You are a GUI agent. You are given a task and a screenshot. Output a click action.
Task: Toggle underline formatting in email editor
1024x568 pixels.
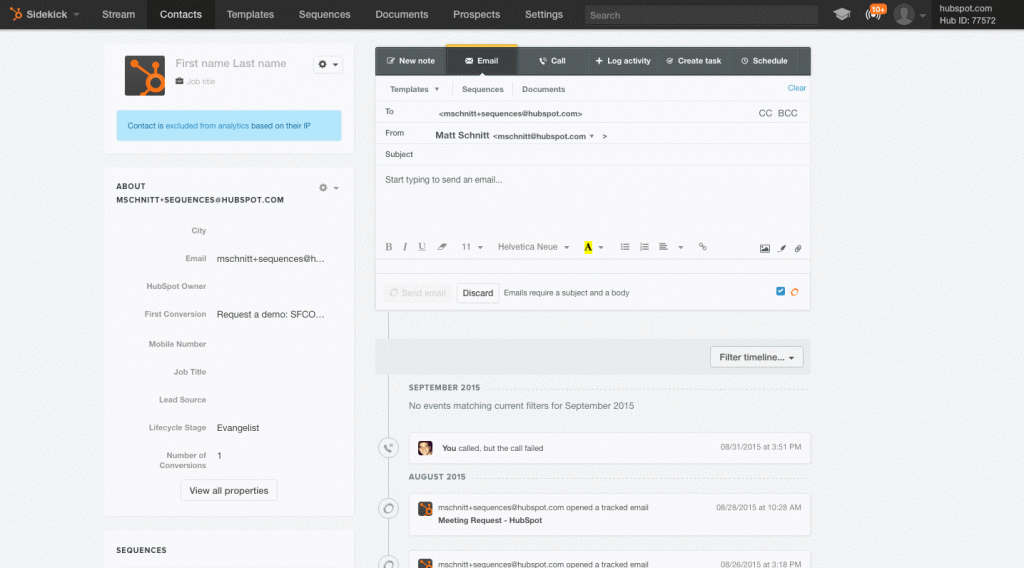click(x=422, y=247)
